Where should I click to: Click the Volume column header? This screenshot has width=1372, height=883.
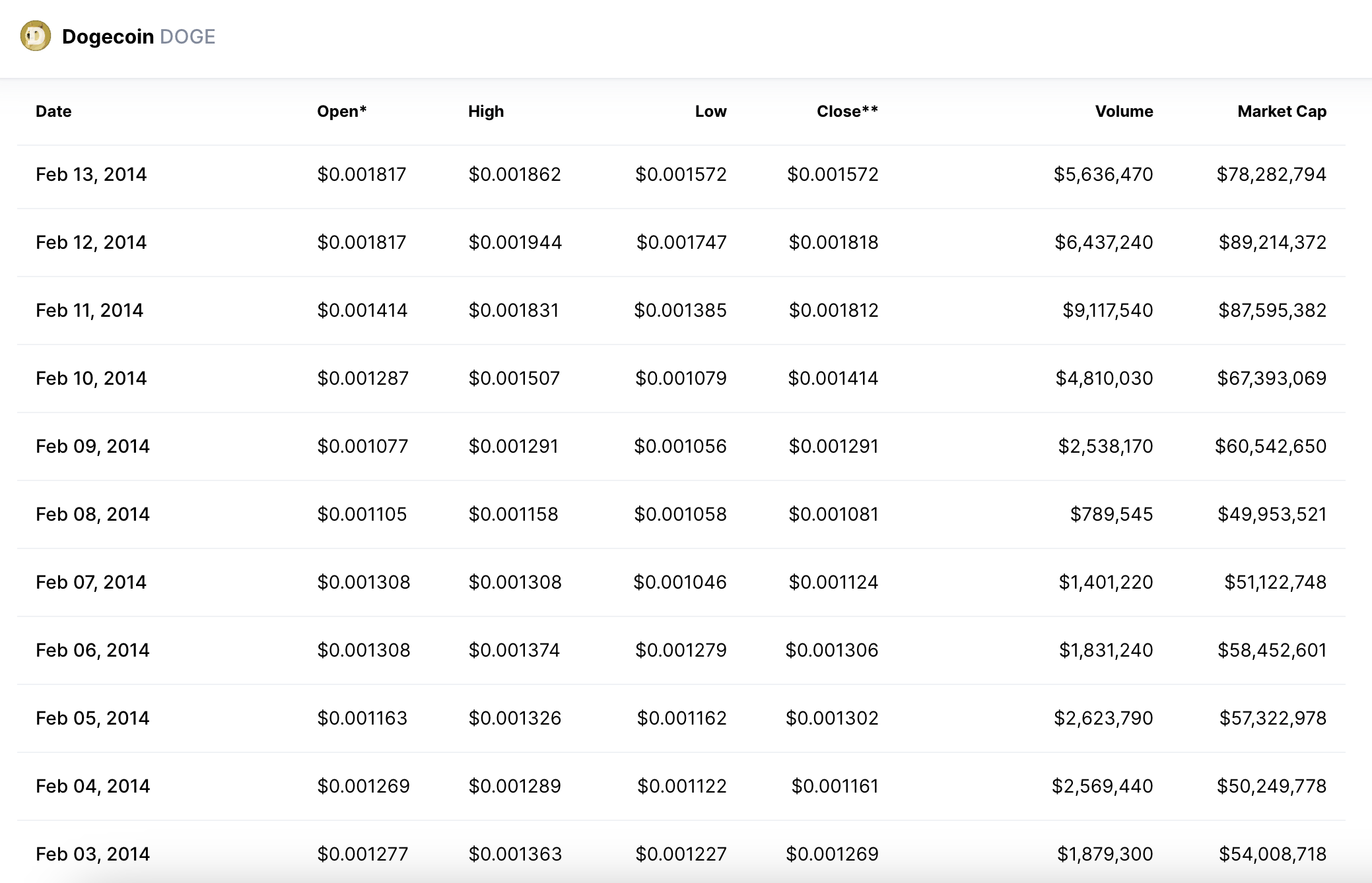tap(1124, 112)
